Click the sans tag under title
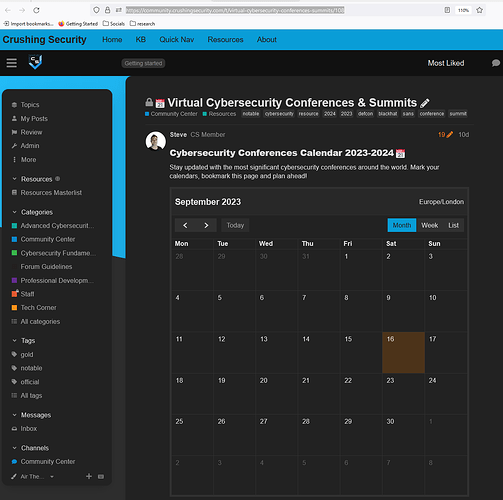Screen dimensions: 503x500 408,114
